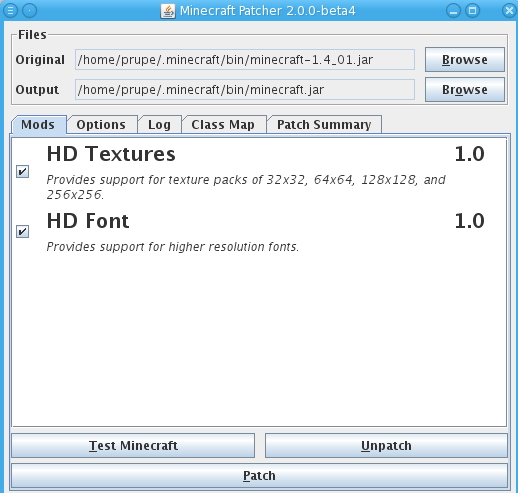Maximize the Minecraft Patcher window

[x=472, y=11]
